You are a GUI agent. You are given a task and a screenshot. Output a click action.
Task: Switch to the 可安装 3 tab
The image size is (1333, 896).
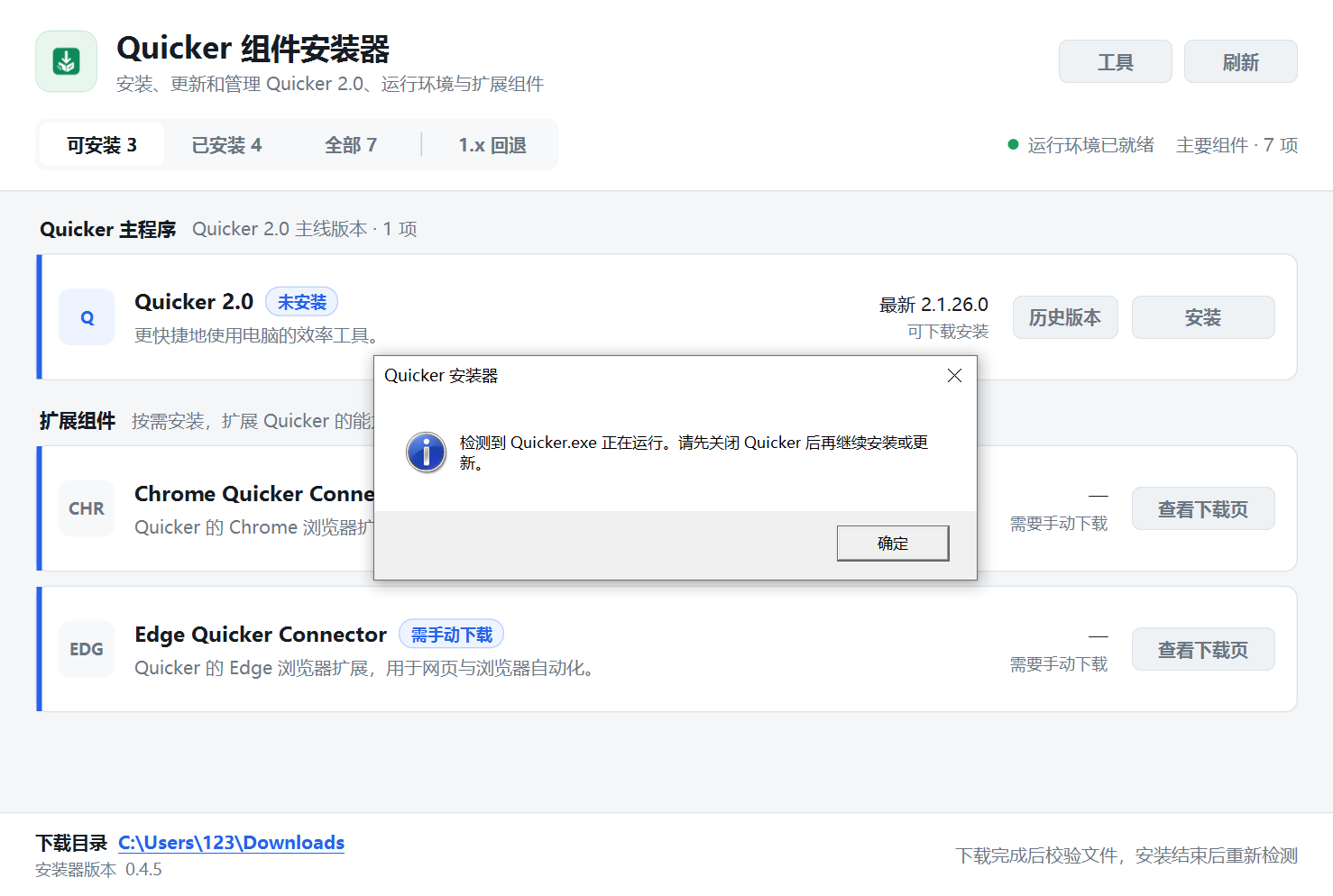tap(102, 144)
